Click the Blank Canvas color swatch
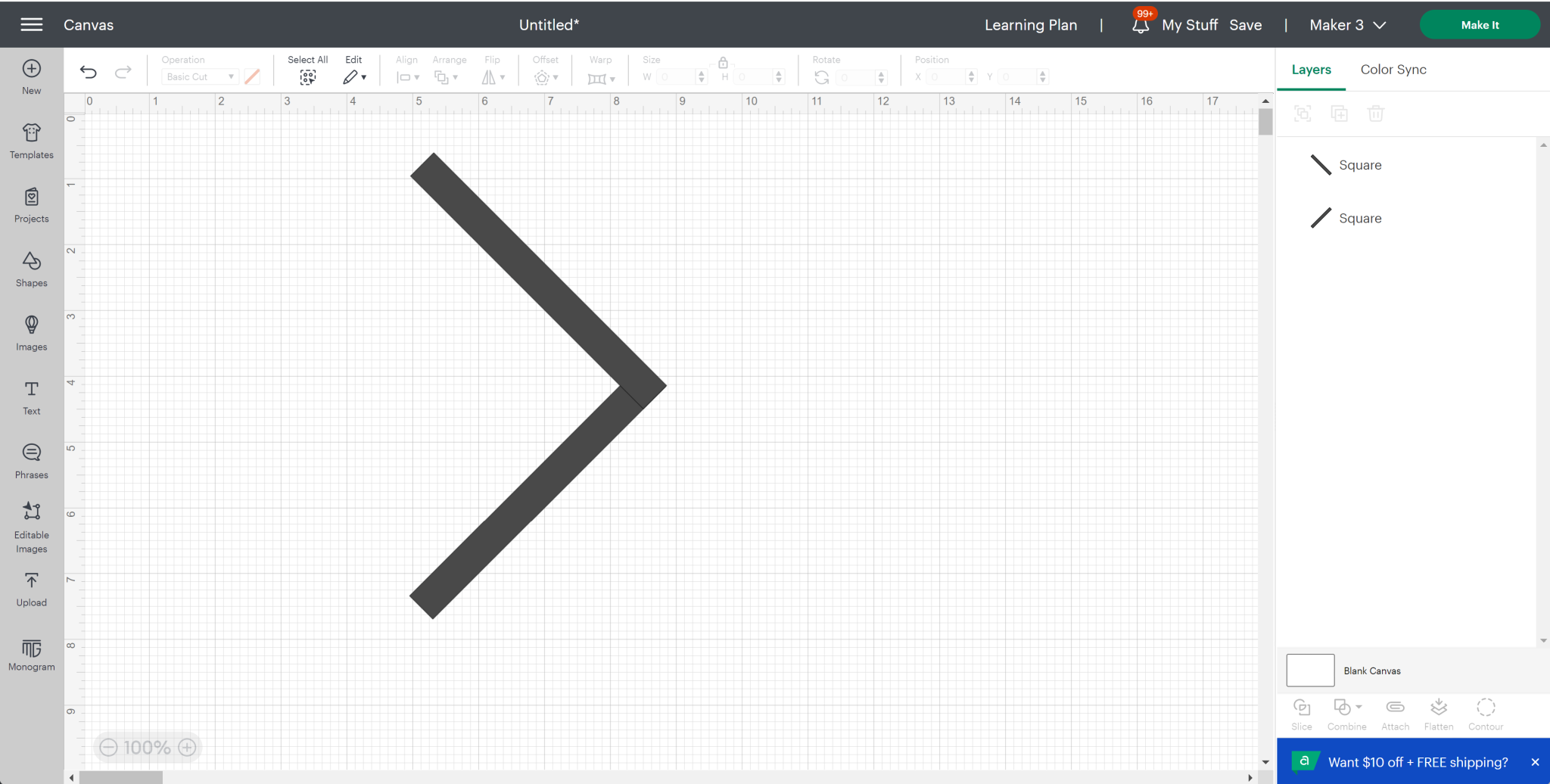 coord(1310,670)
